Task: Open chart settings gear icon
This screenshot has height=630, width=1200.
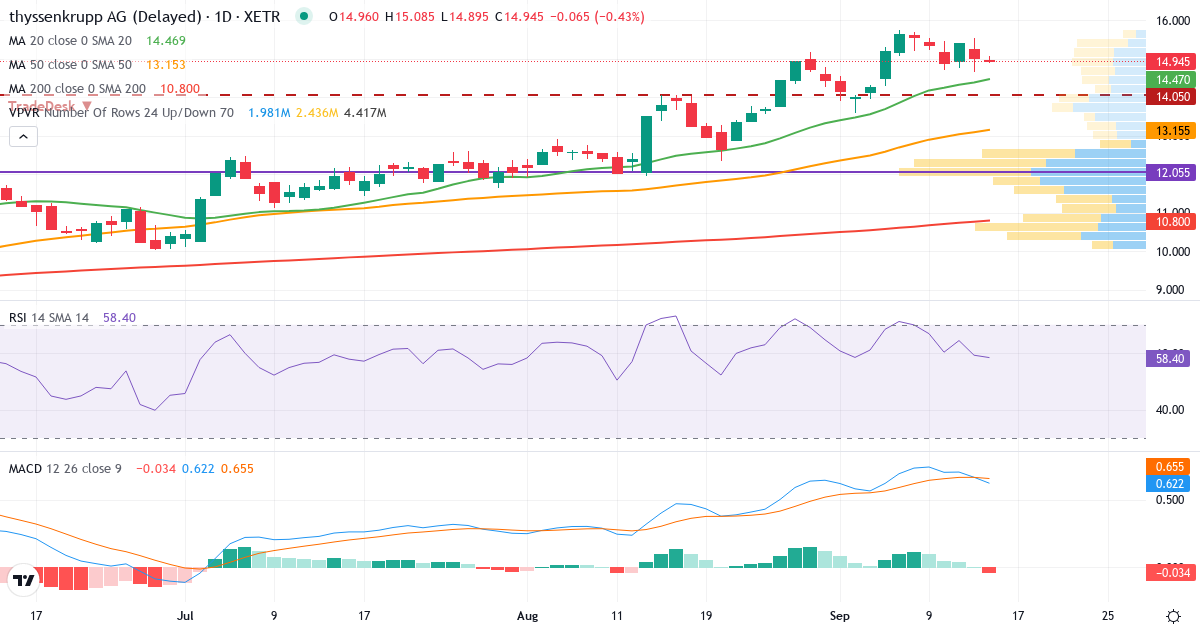Action: 1172,616
